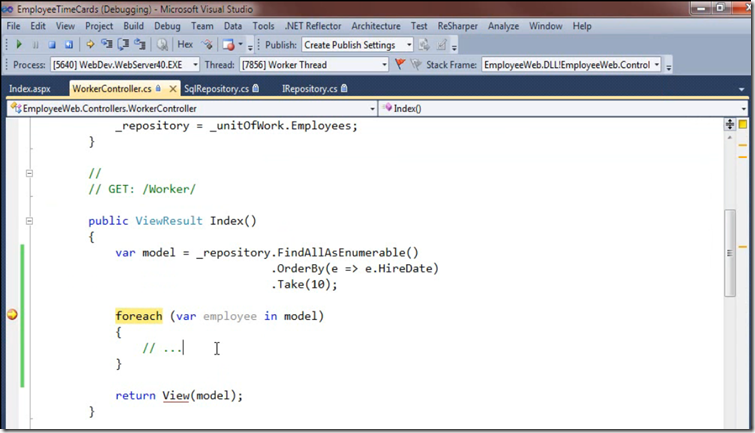The height and width of the screenshot is (433, 755).
Task: Click the Break All pause icon
Action: (35, 45)
